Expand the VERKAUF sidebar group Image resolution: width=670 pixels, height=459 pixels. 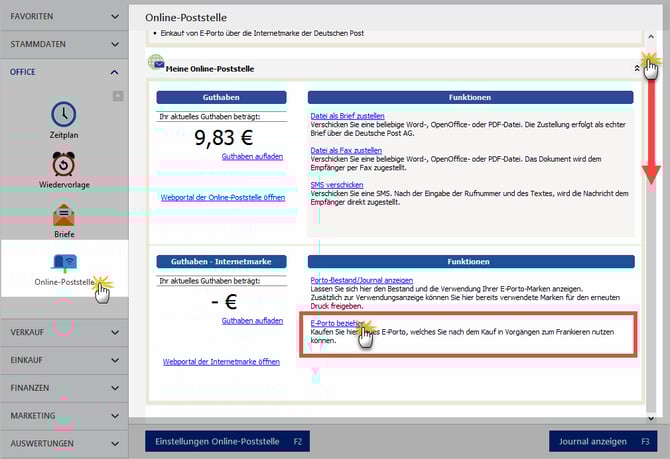64,331
